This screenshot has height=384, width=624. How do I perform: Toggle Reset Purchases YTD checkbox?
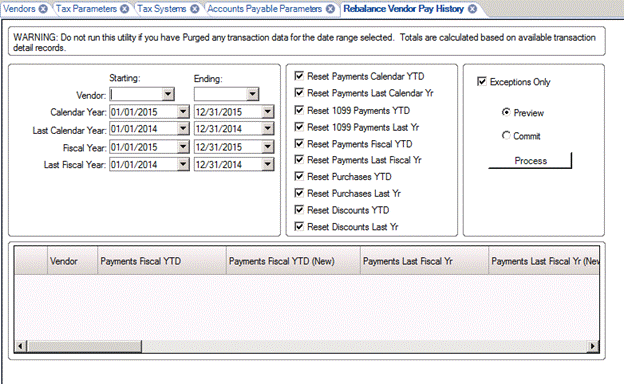tap(299, 176)
